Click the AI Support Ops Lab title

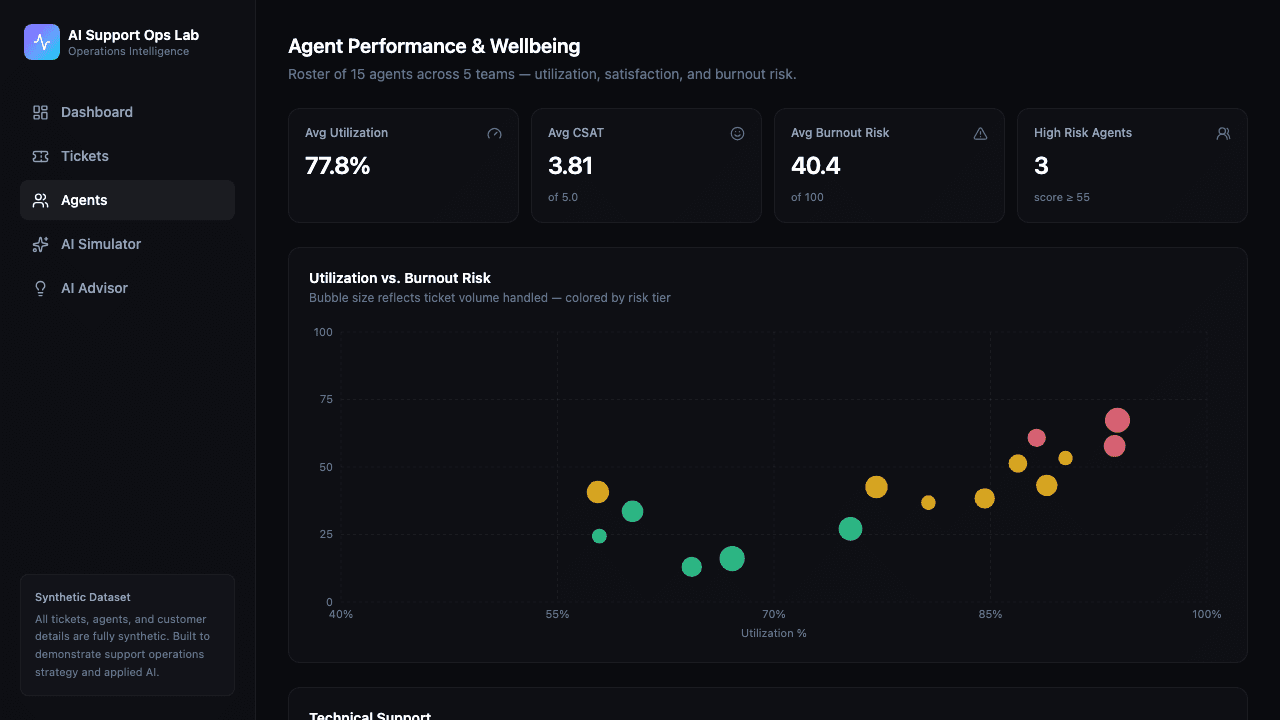133,35
